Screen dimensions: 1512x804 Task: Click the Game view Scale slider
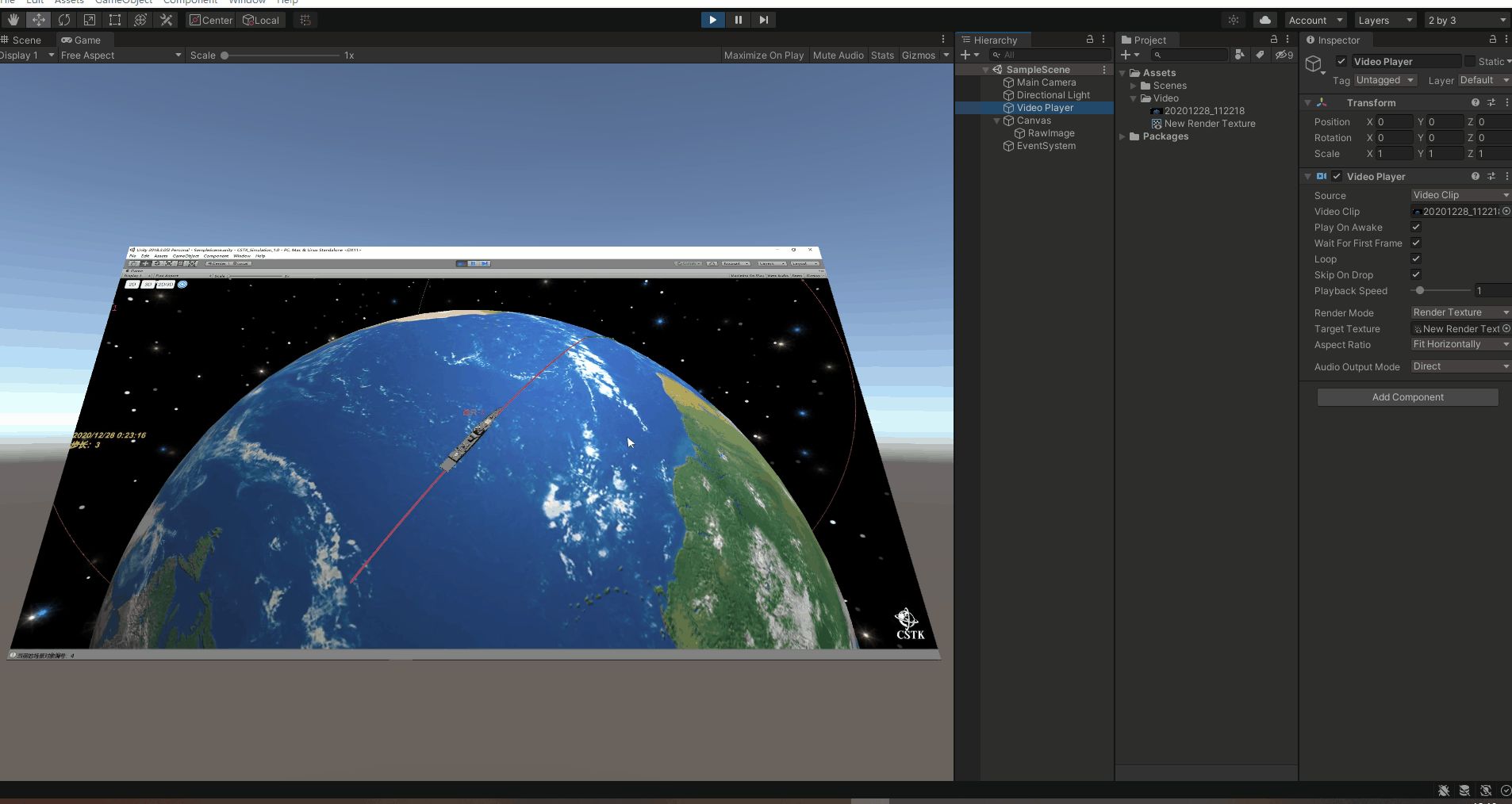click(x=281, y=55)
